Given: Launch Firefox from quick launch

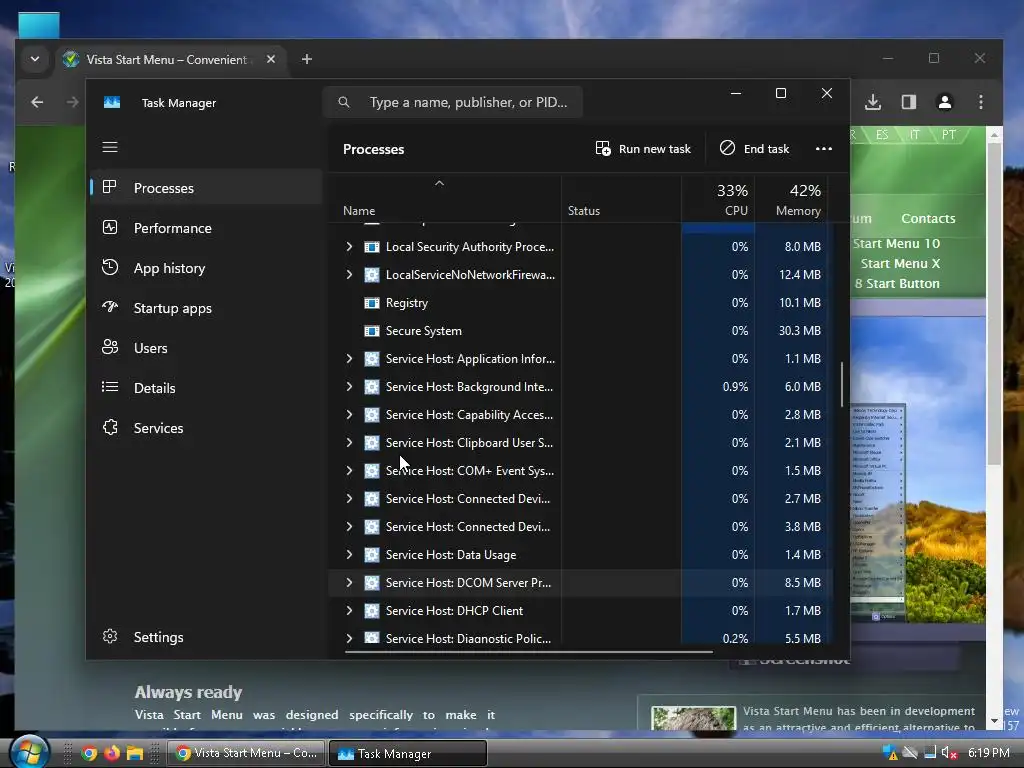Looking at the screenshot, I should [112, 753].
